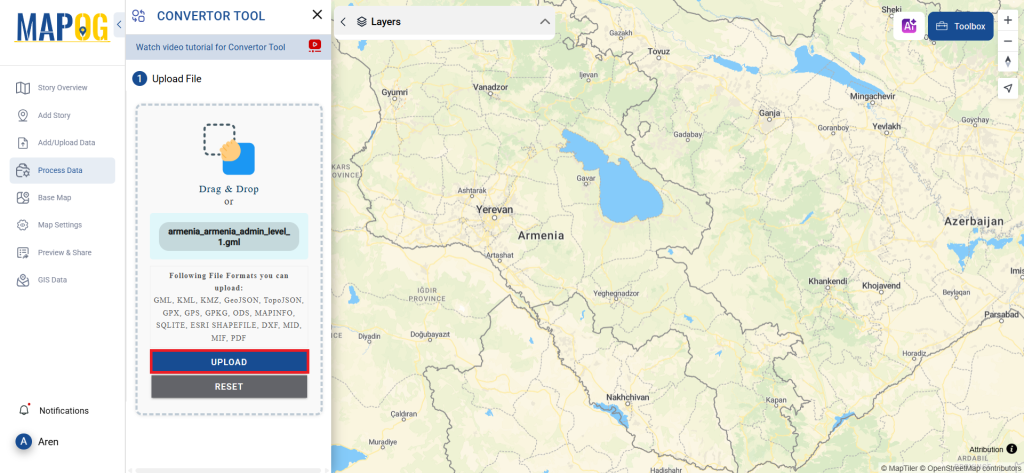Click the Process Data gear icon
Image resolution: width=1024 pixels, height=473 pixels.
click(23, 170)
